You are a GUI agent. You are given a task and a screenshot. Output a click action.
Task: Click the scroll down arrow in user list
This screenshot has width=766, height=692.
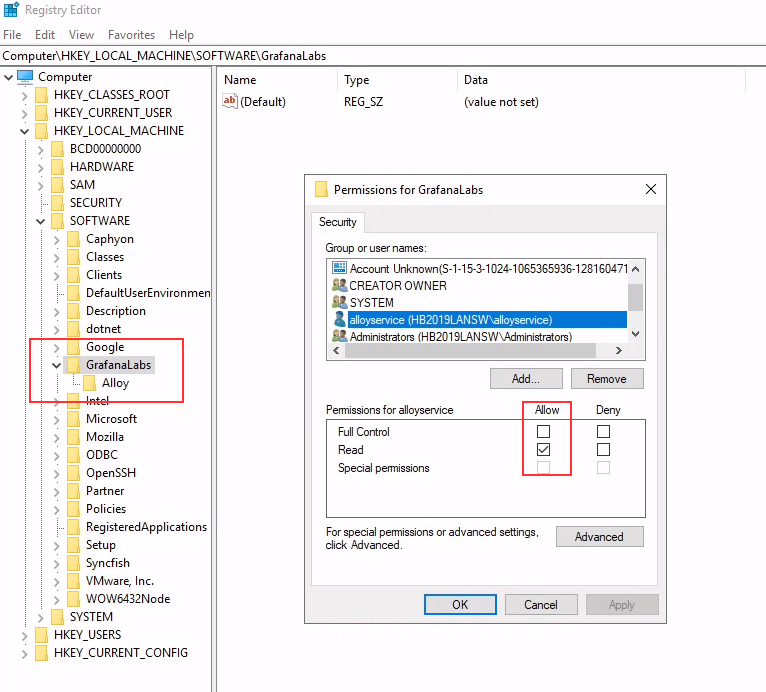636,334
